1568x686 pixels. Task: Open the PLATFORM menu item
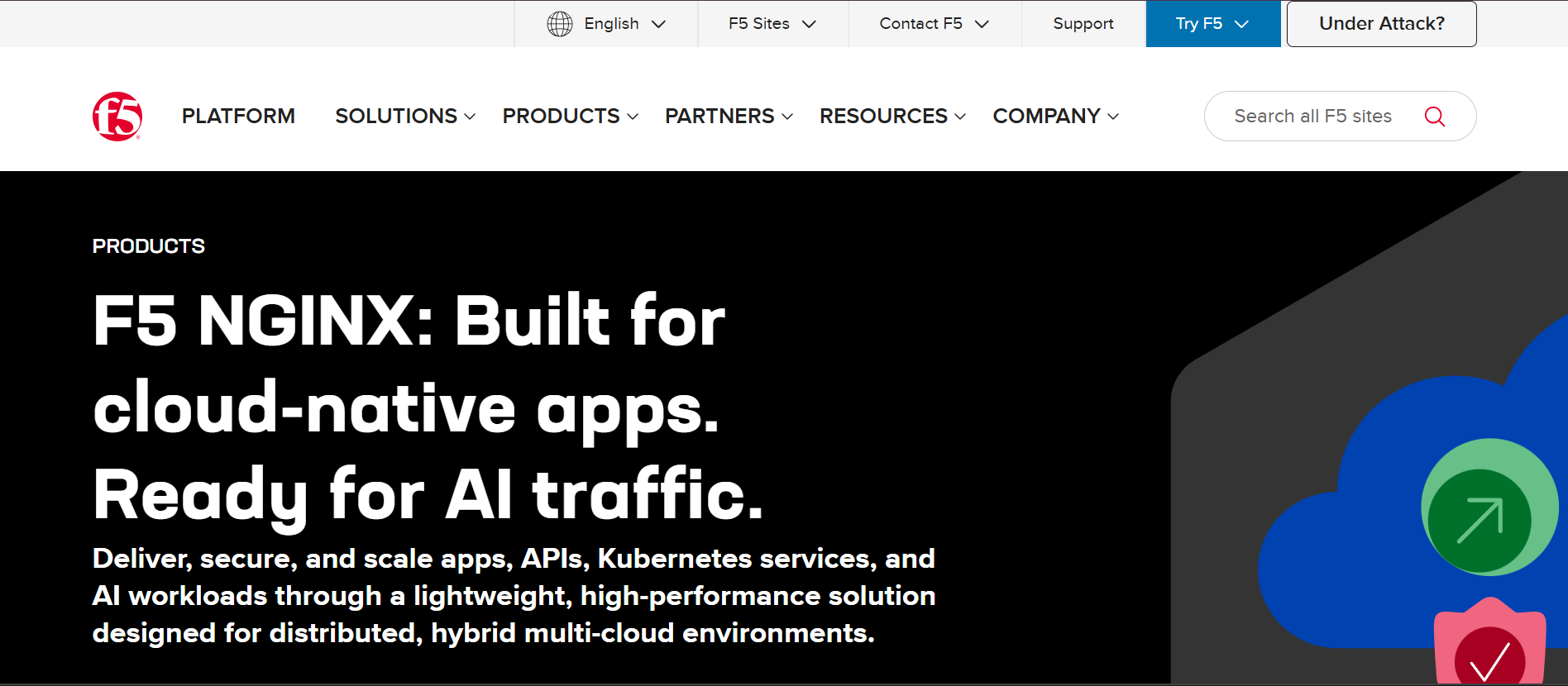pyautogui.click(x=238, y=117)
